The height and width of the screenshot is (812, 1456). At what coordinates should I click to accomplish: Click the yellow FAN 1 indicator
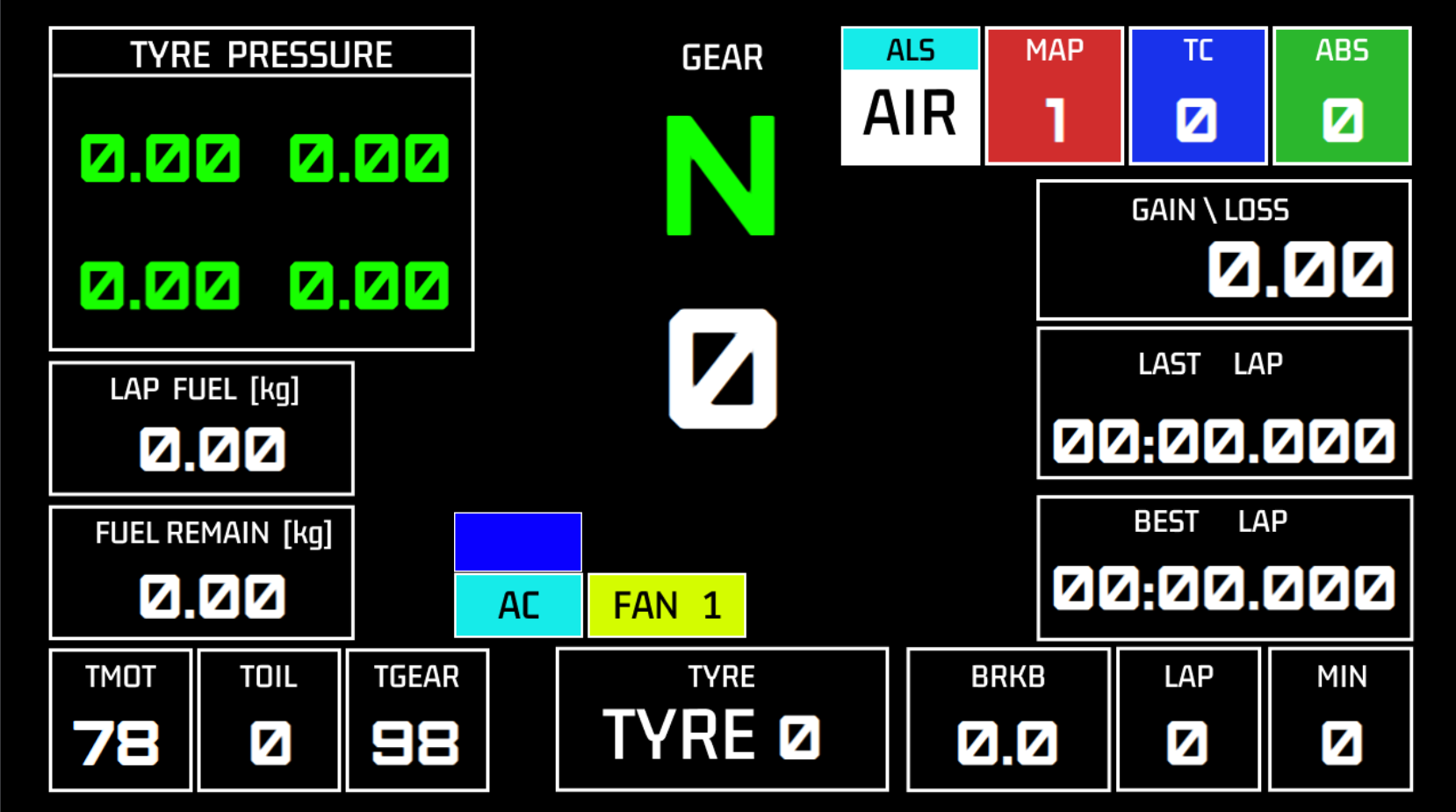[667, 605]
